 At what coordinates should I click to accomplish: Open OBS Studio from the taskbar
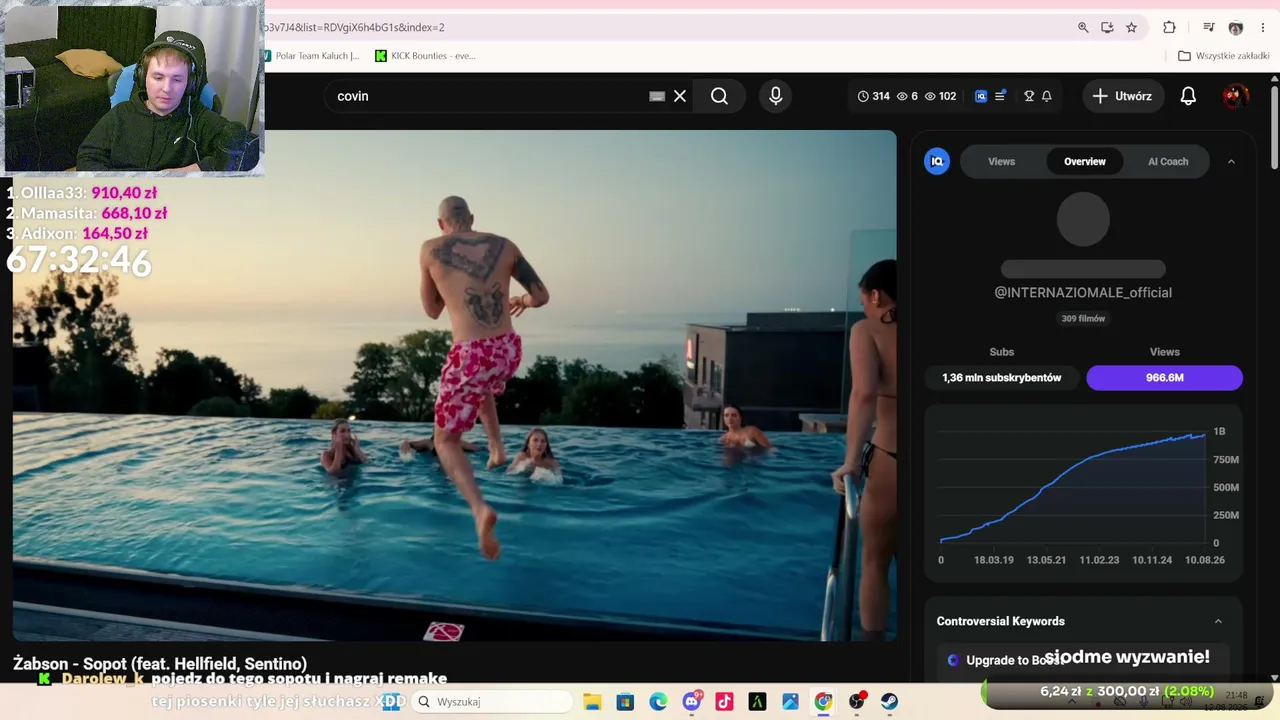click(856, 702)
